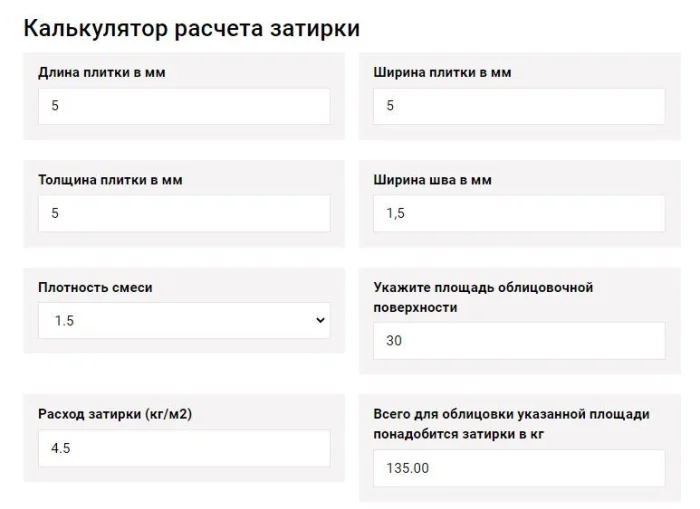700x509 pixels.
Task: Click the Длина плитки в мм label
Action: 102,73
